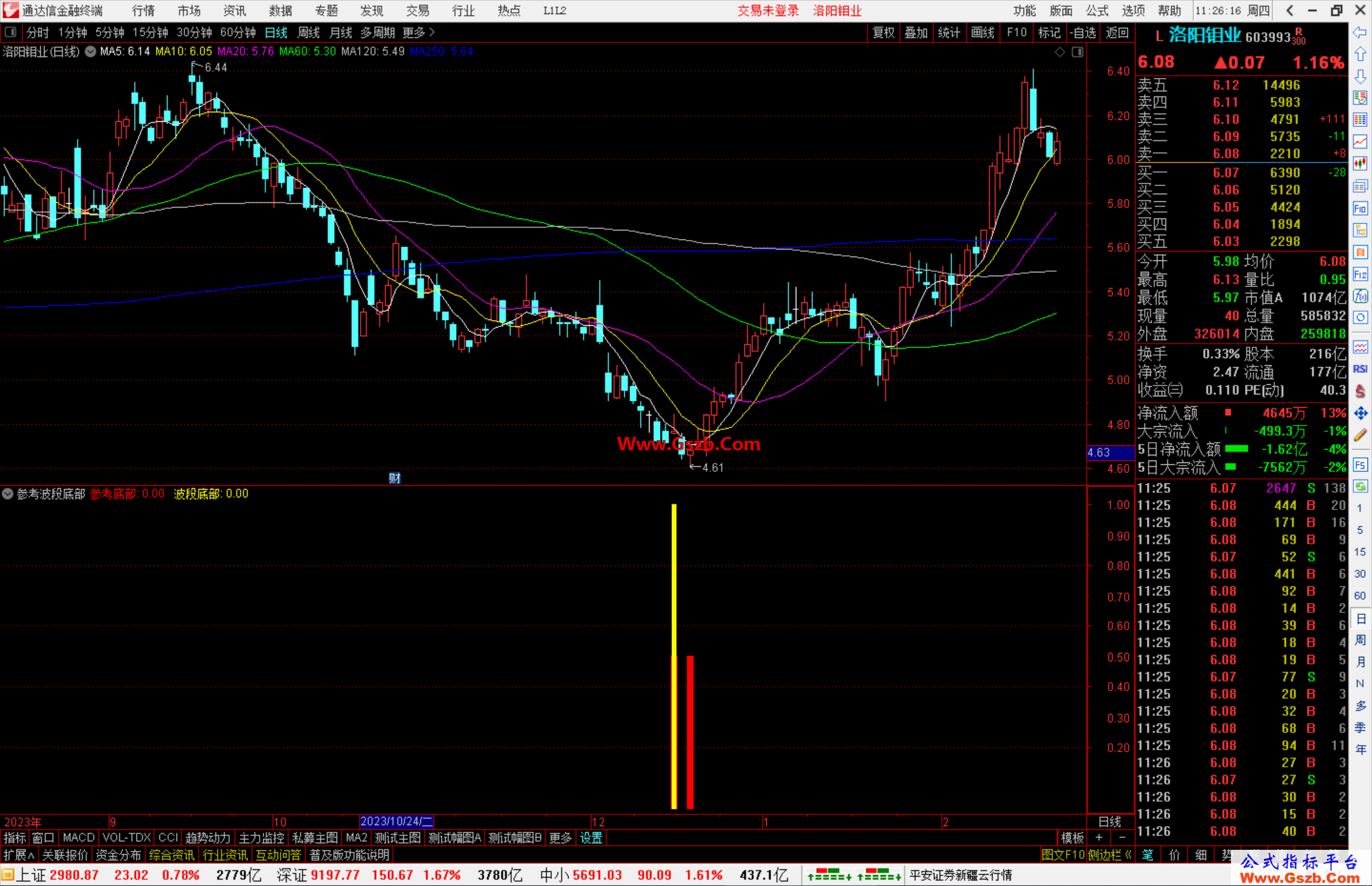Click the diamond icon at chart top-right
Screen dimensions: 1372x886
coord(1059,52)
